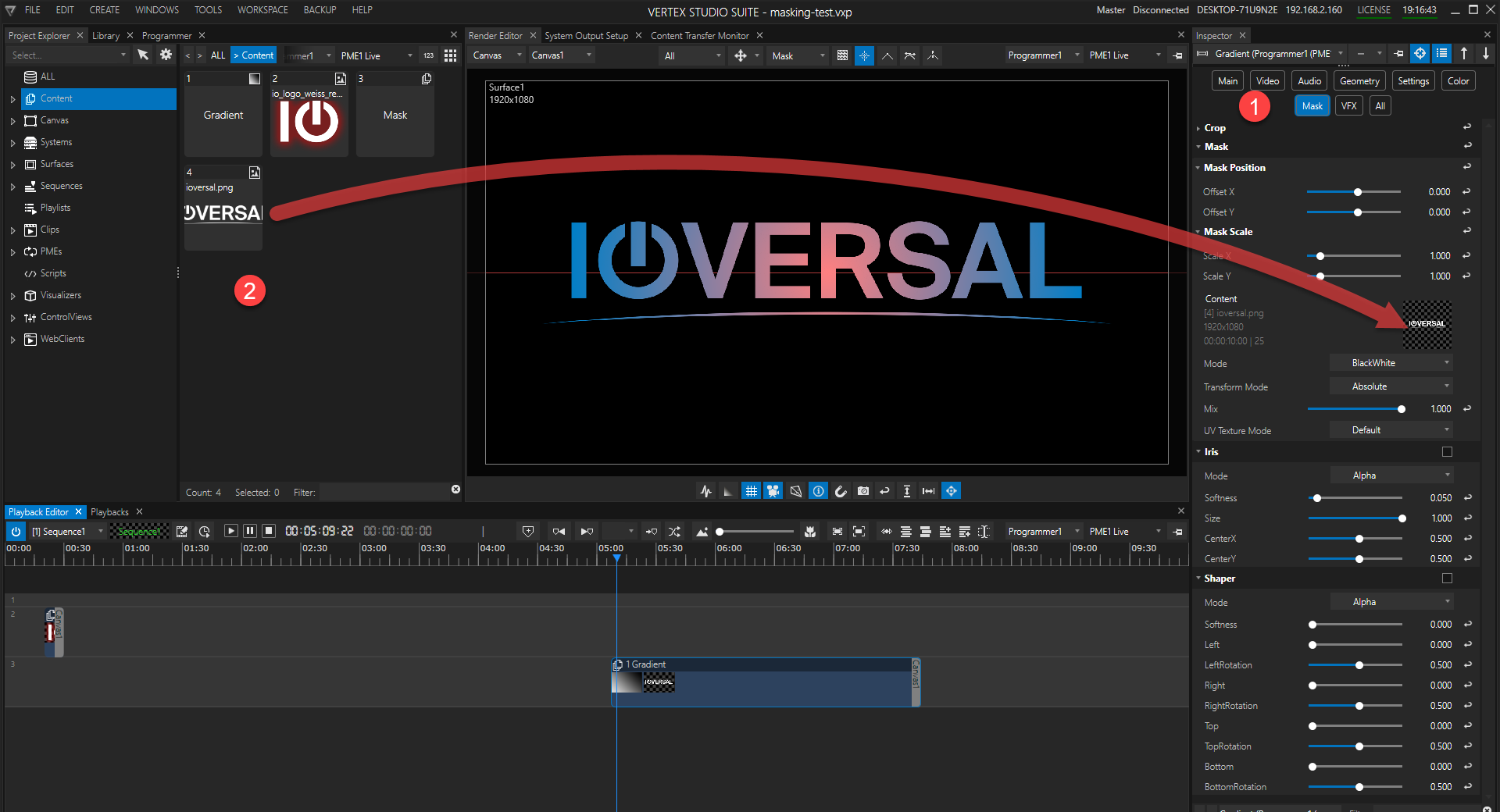The image size is (1500, 812).
Task: Open the Transform Mode Absolute dropdown
Action: tap(1391, 386)
